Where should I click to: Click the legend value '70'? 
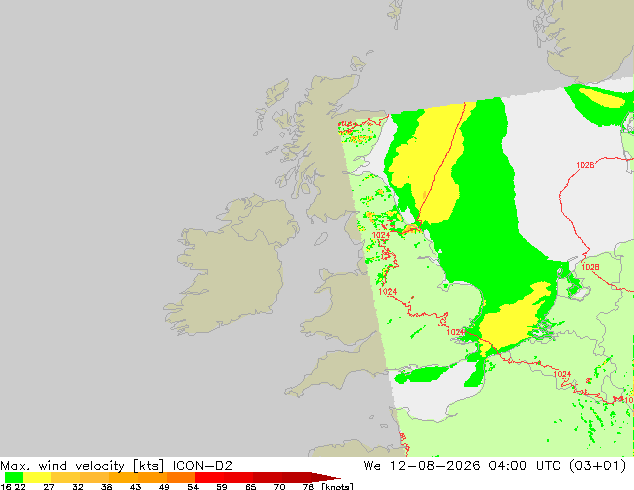279,487
